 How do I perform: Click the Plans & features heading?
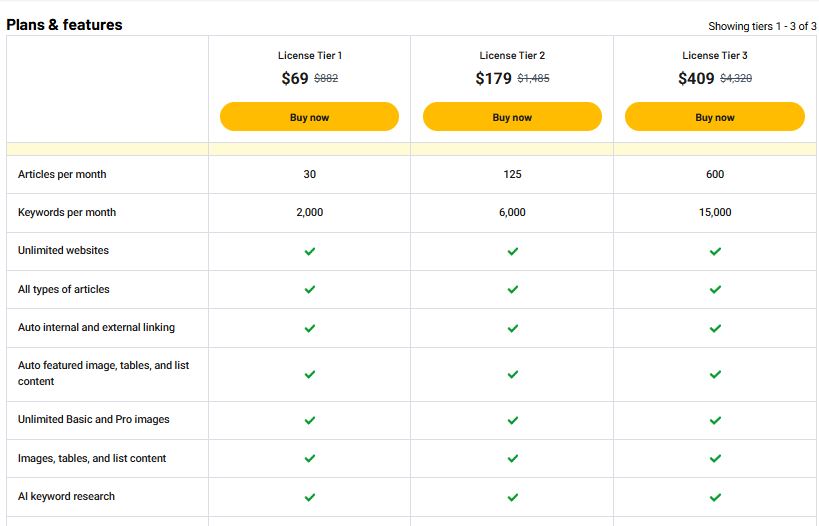[x=64, y=25]
